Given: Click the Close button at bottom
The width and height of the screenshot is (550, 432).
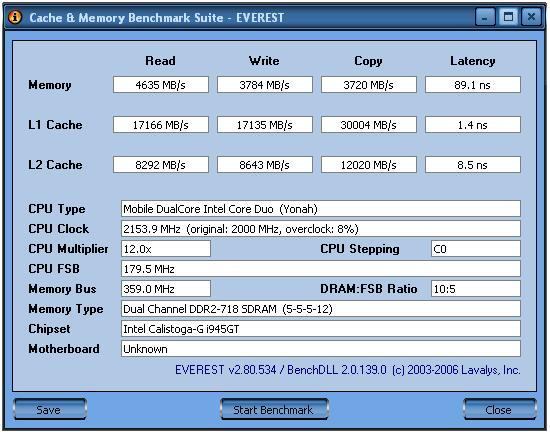Looking at the screenshot, I should [499, 409].
